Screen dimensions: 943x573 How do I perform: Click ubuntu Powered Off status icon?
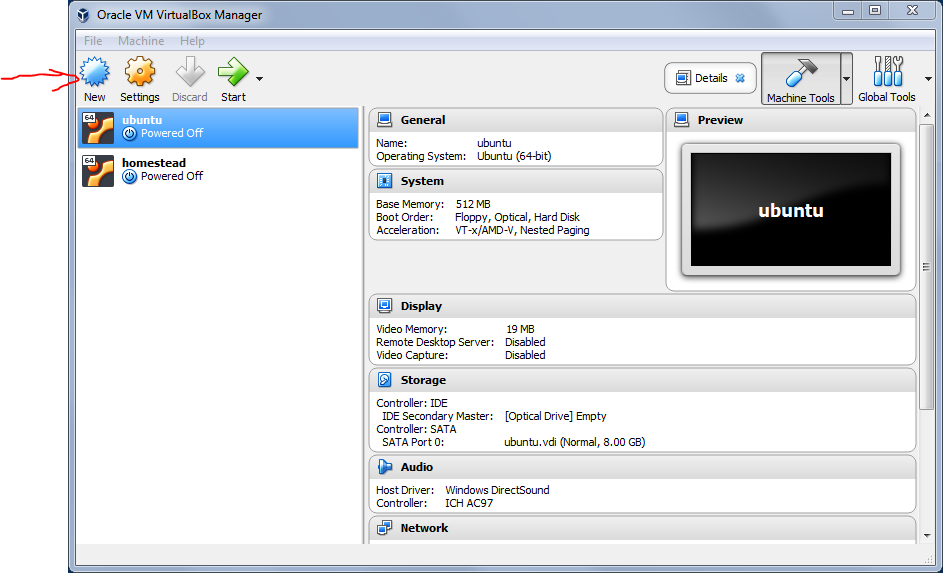129,133
